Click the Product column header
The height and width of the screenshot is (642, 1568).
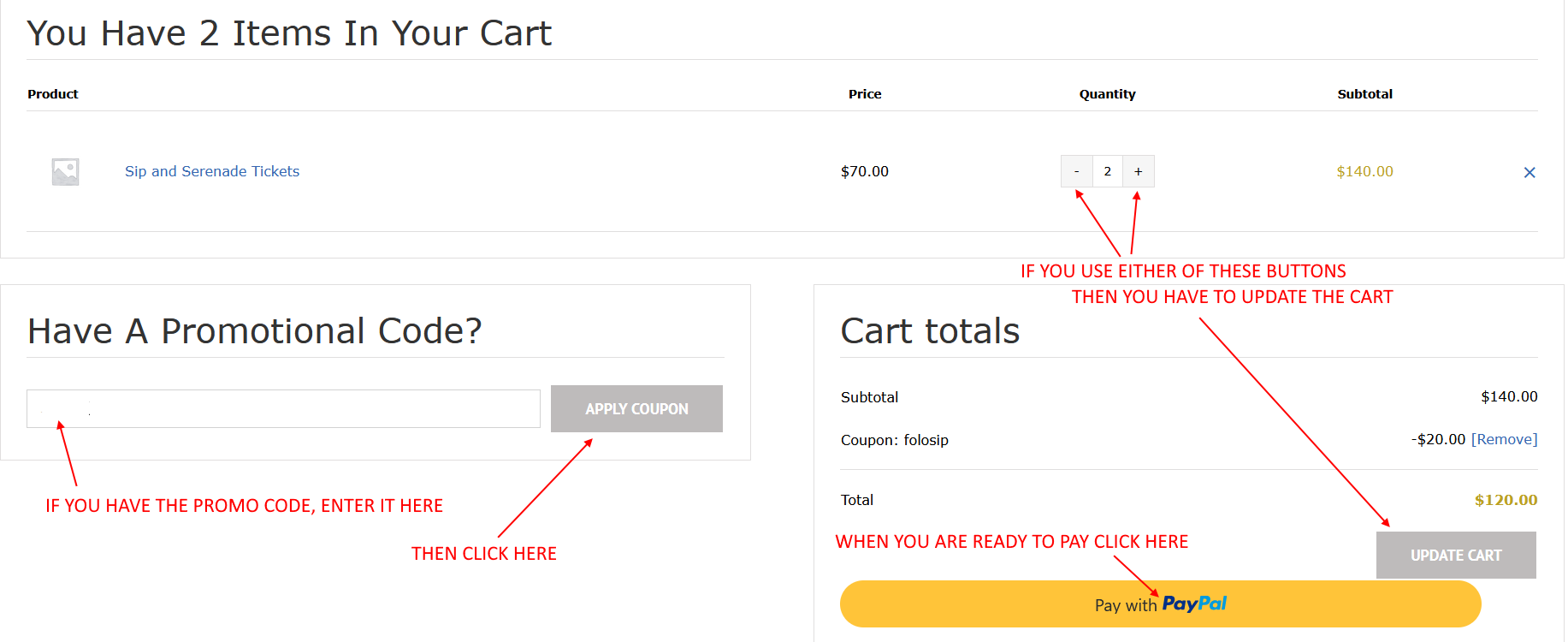pyautogui.click(x=53, y=94)
